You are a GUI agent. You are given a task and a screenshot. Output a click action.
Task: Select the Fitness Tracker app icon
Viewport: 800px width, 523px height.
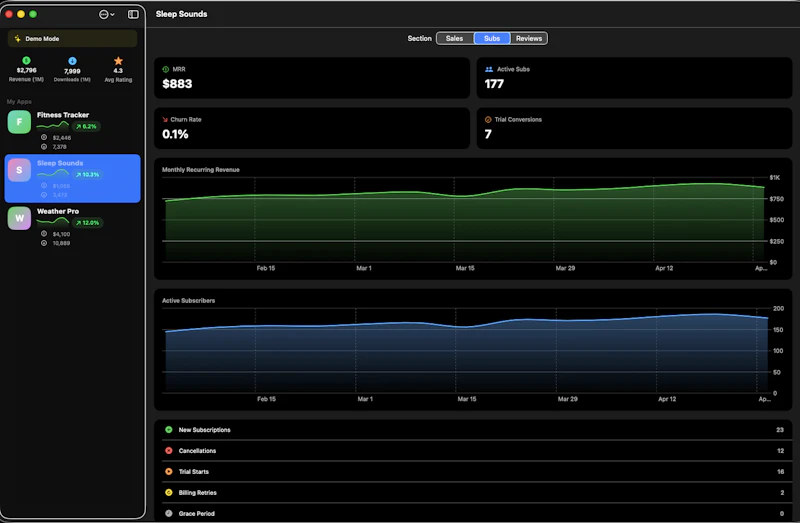pos(19,122)
